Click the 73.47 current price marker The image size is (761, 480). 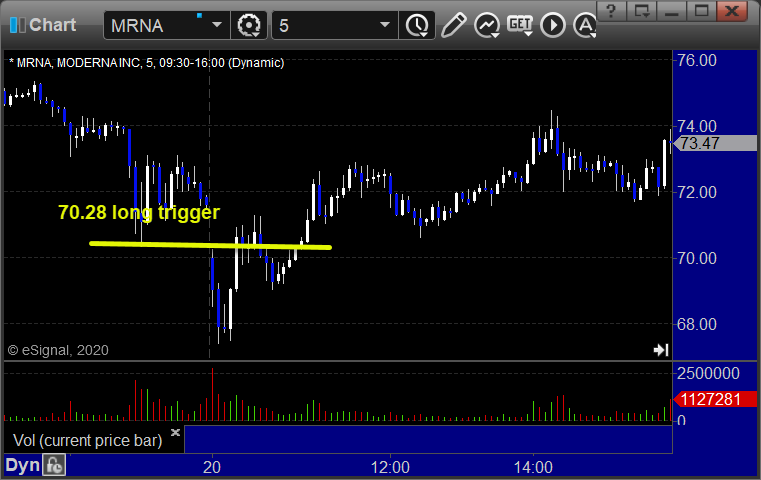coord(715,143)
